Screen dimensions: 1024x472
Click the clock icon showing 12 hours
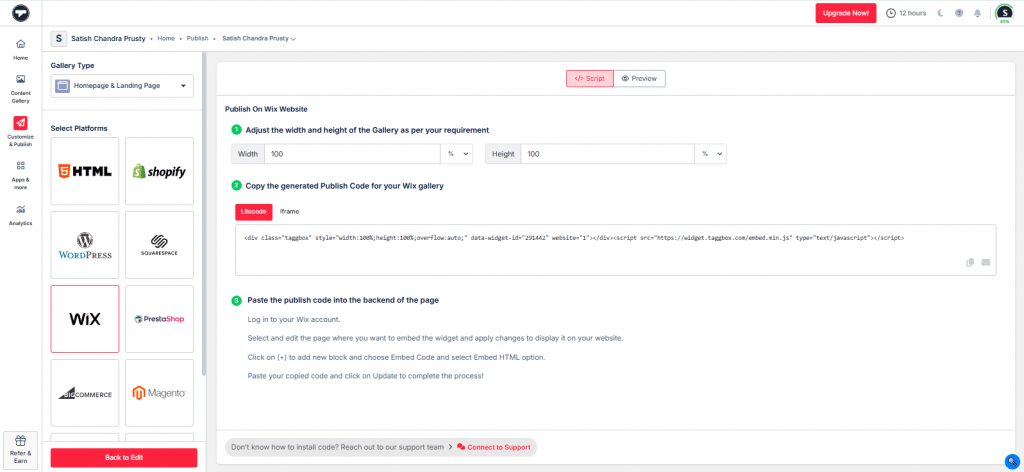890,13
